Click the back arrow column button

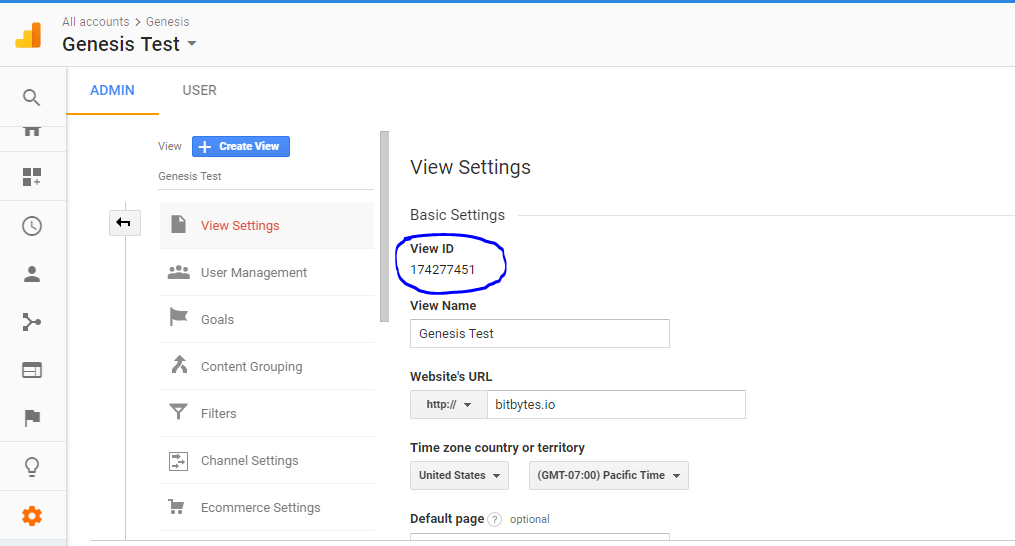124,223
